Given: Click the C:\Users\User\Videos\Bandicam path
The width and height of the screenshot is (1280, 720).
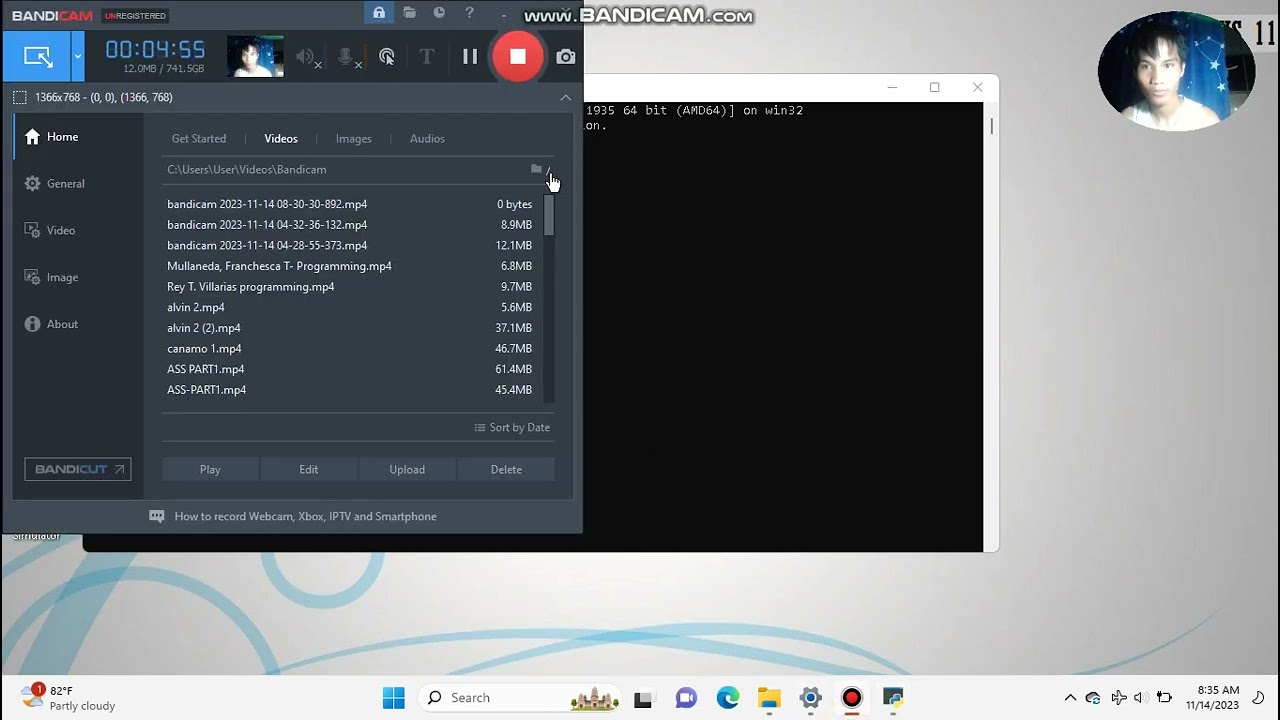Looking at the screenshot, I should pyautogui.click(x=247, y=170).
